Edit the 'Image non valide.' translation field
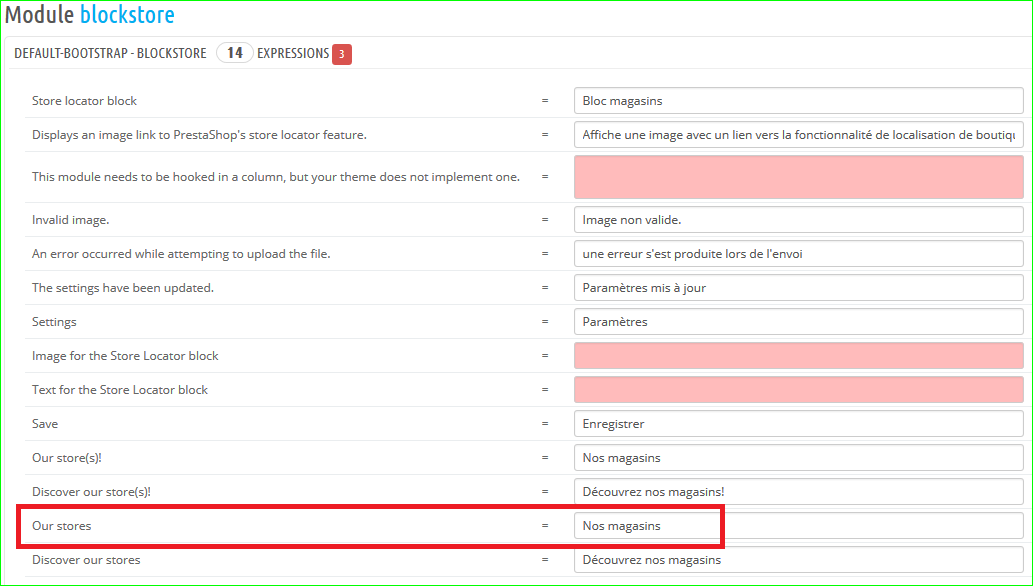This screenshot has width=1033, height=586. coord(798,220)
